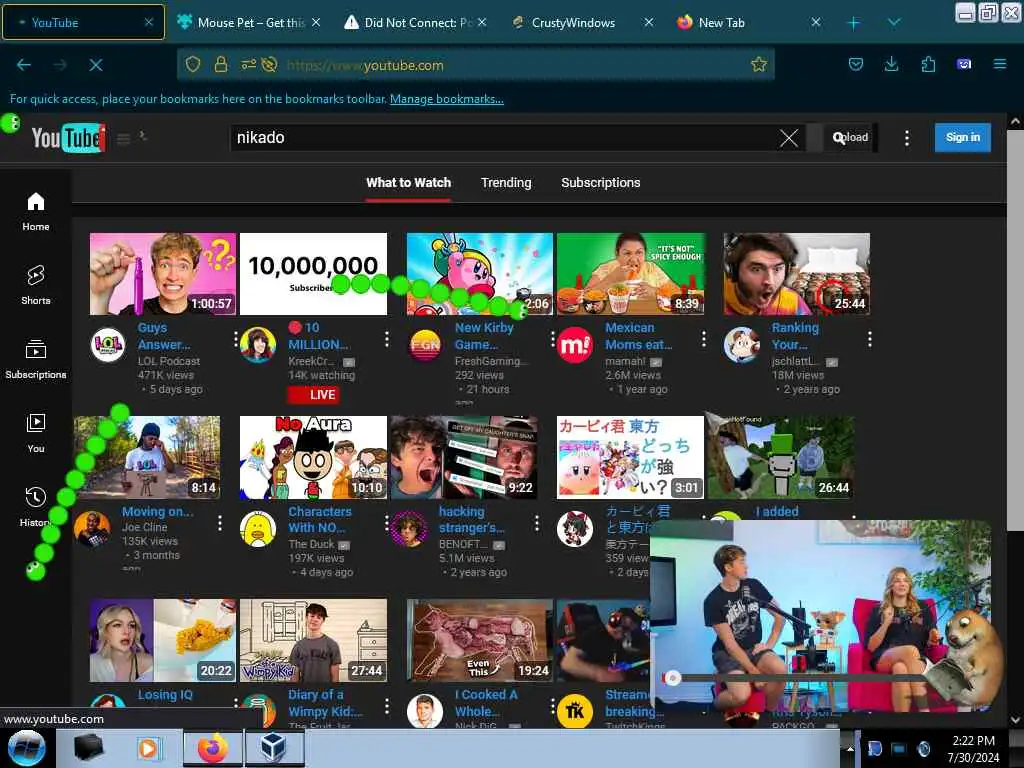Image resolution: width=1024 pixels, height=768 pixels.
Task: Open options for hacking stranger's video
Action: pos(537,522)
